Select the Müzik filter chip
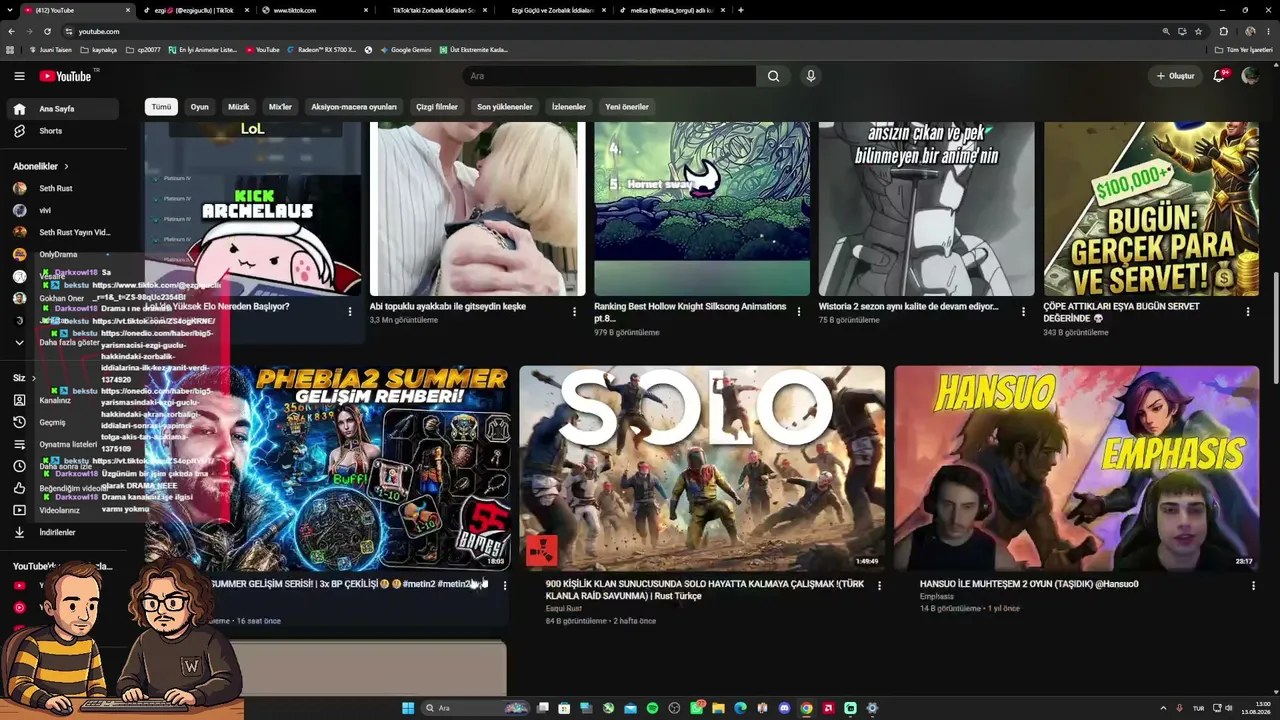 coord(239,107)
